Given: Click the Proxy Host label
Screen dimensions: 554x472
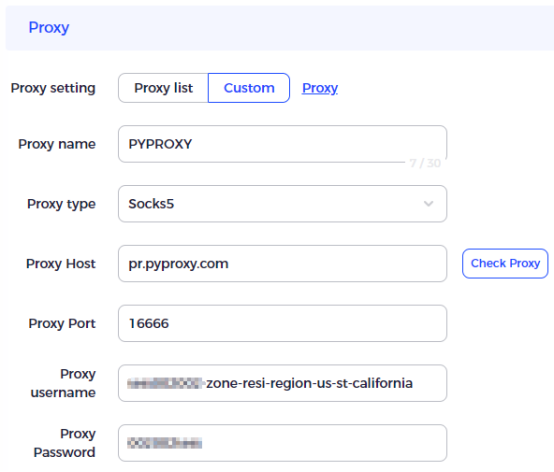Looking at the screenshot, I should coord(61,264).
